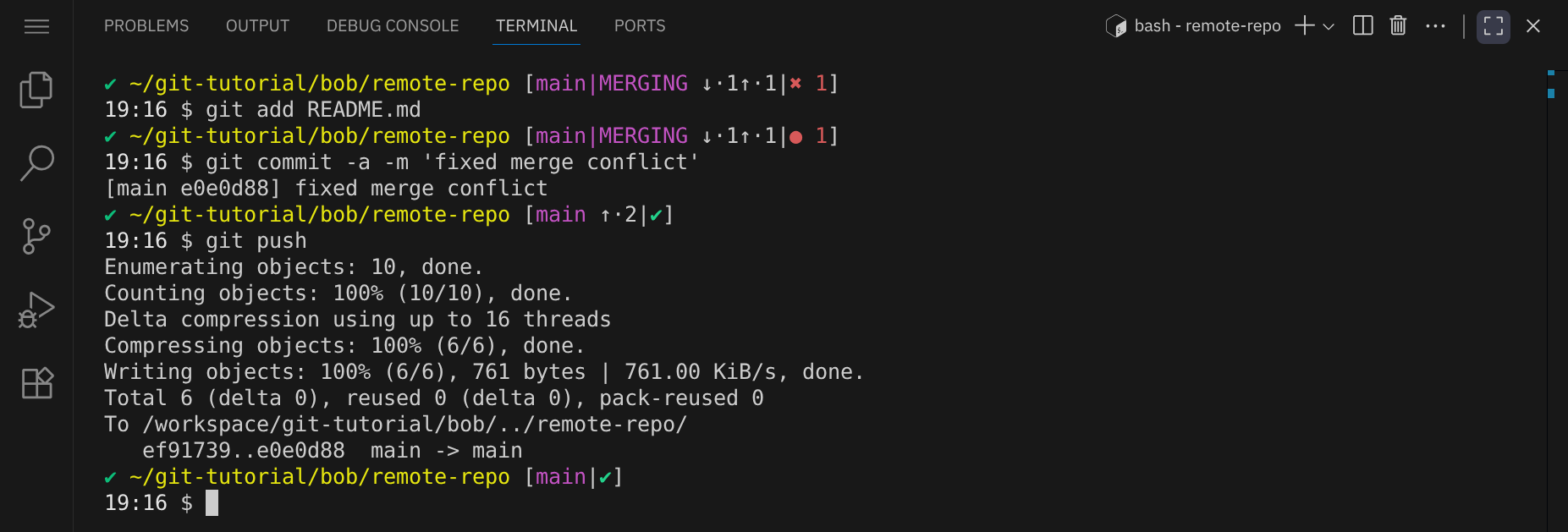Switch to the DEBUG CONSOLE tab

393,26
